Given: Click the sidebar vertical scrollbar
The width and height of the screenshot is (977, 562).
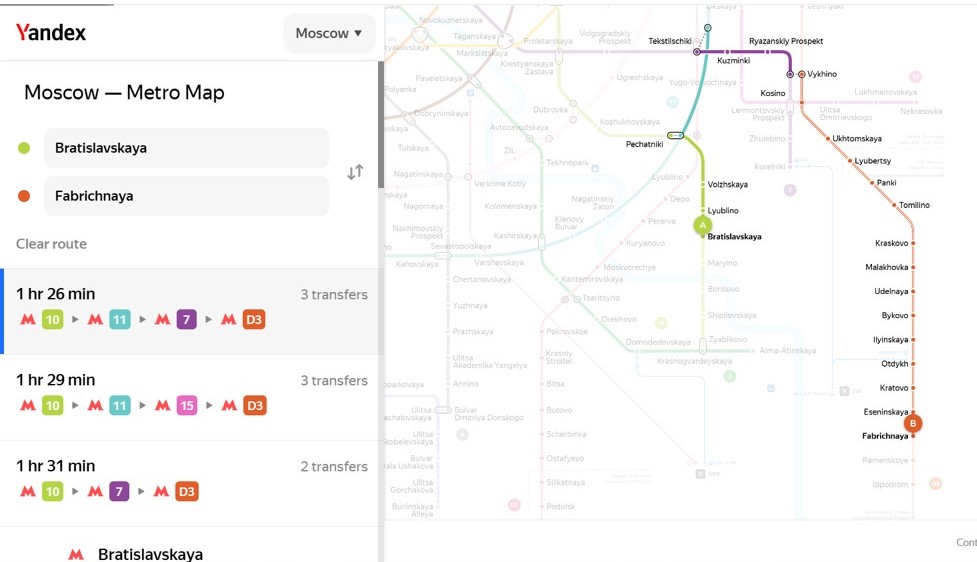Looking at the screenshot, I should click(381, 125).
